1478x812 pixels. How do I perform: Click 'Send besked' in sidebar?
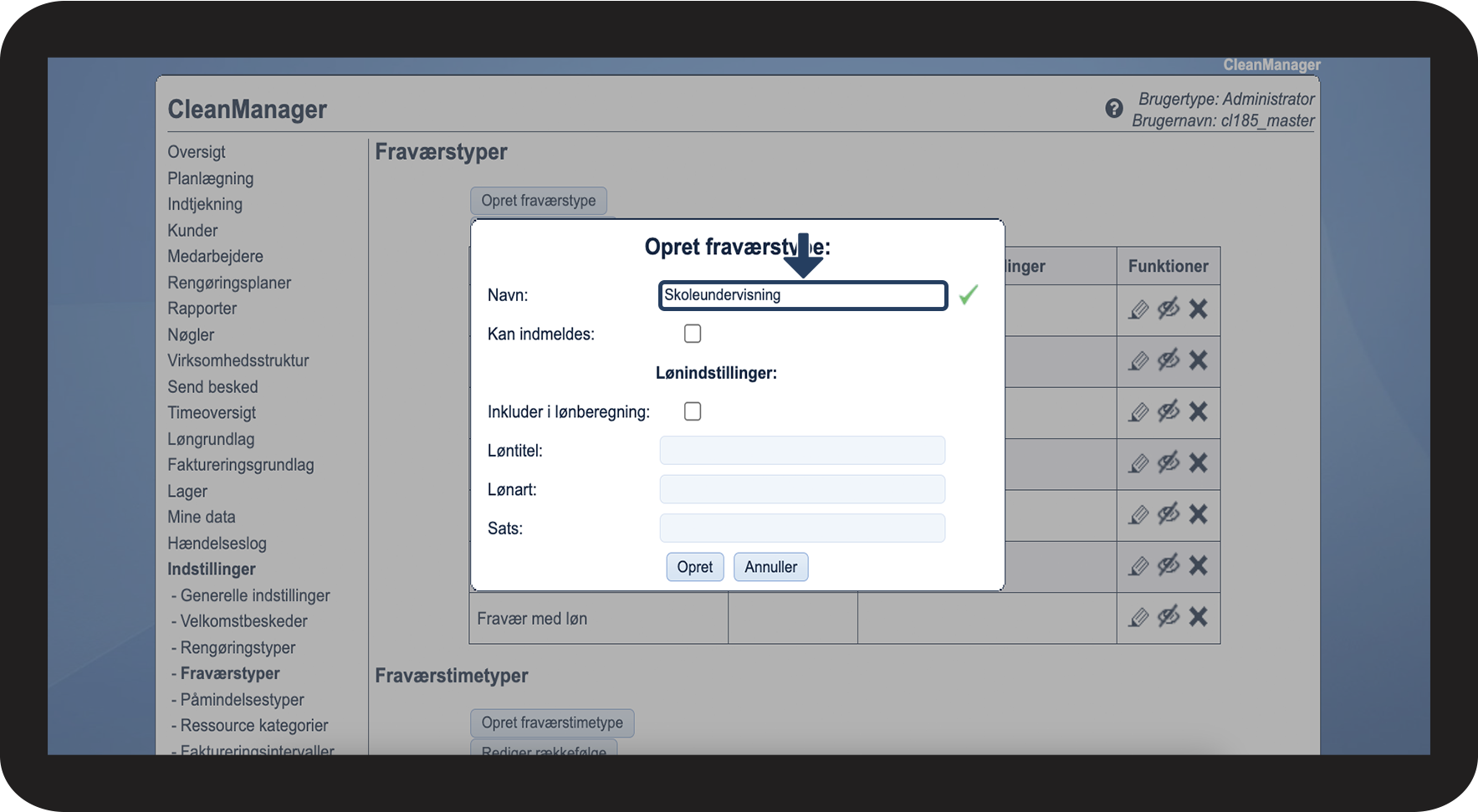[212, 386]
